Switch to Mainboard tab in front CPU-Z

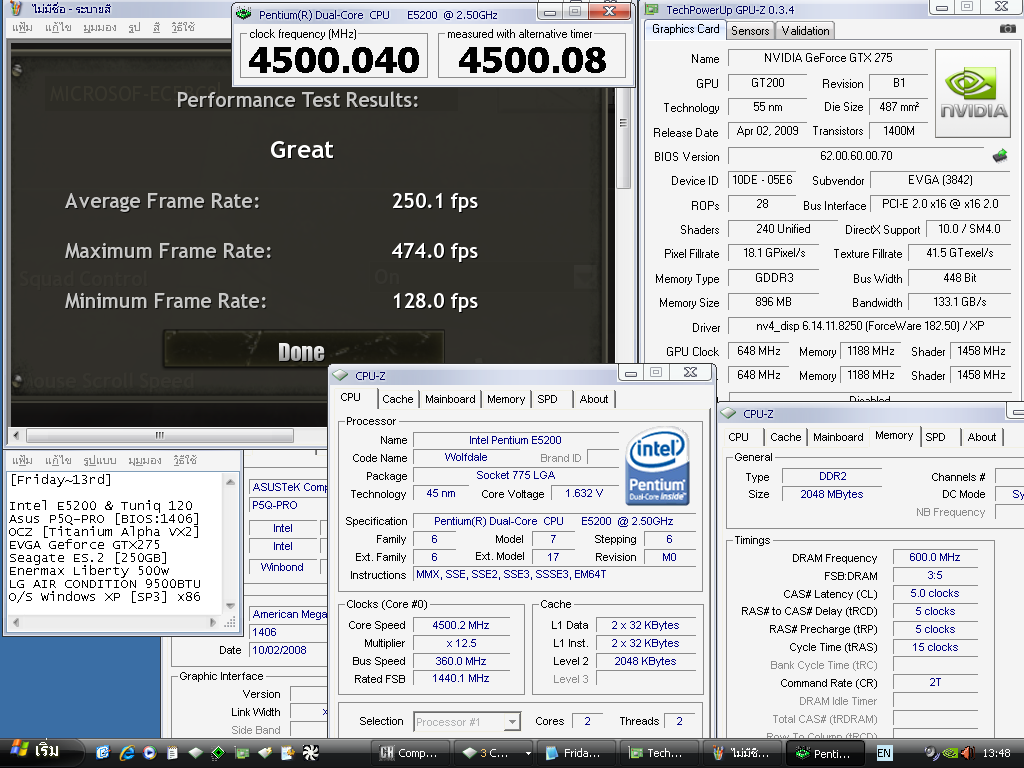450,399
